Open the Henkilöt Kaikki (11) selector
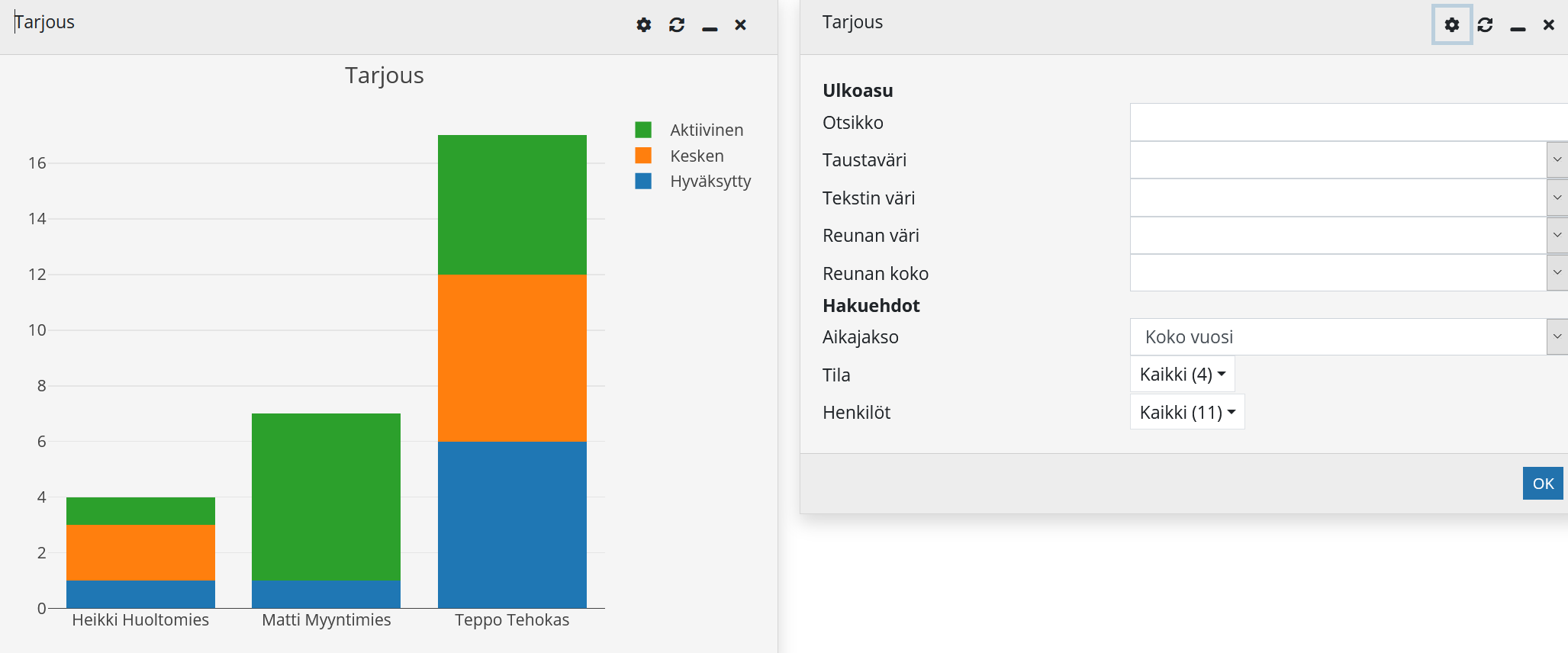This screenshot has width=1568, height=653. coord(1186,413)
